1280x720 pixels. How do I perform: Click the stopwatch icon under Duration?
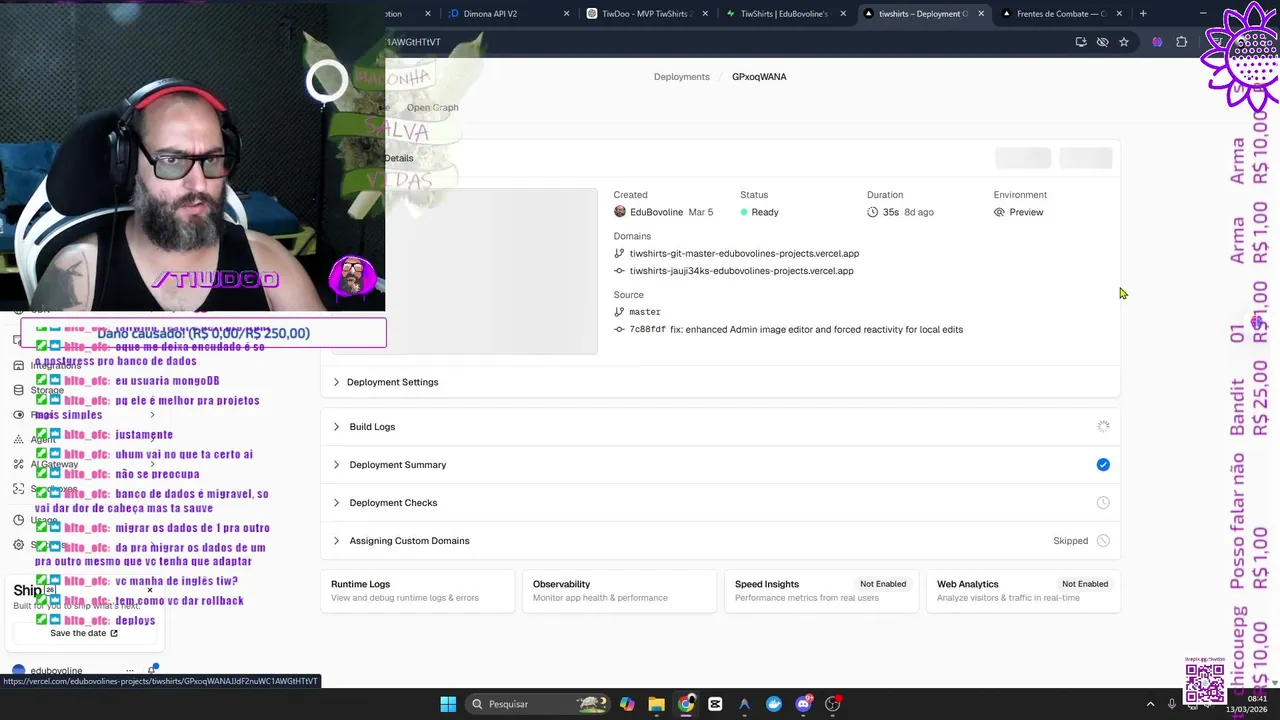tap(872, 212)
